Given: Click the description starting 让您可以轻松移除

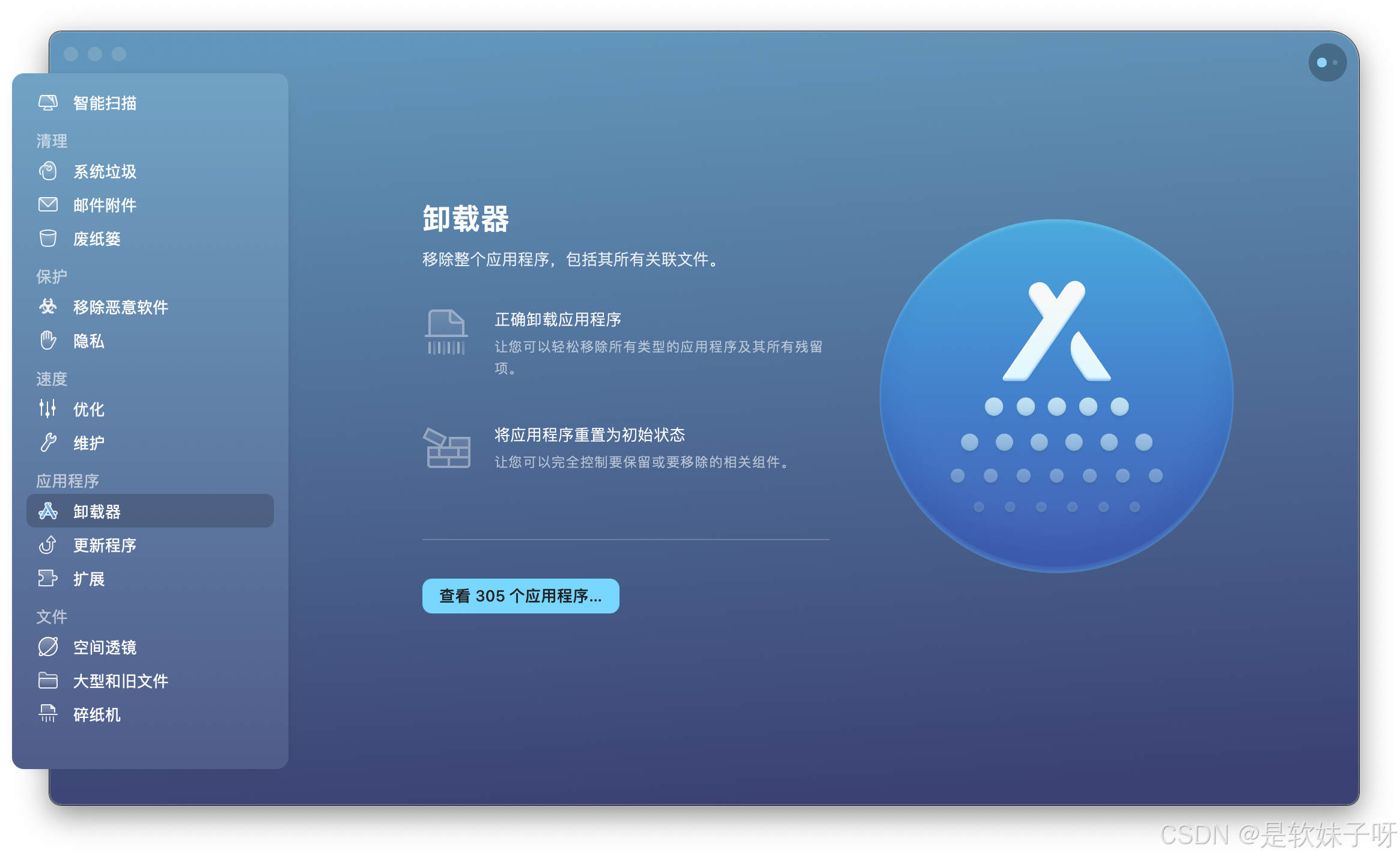Looking at the screenshot, I should click(659, 357).
